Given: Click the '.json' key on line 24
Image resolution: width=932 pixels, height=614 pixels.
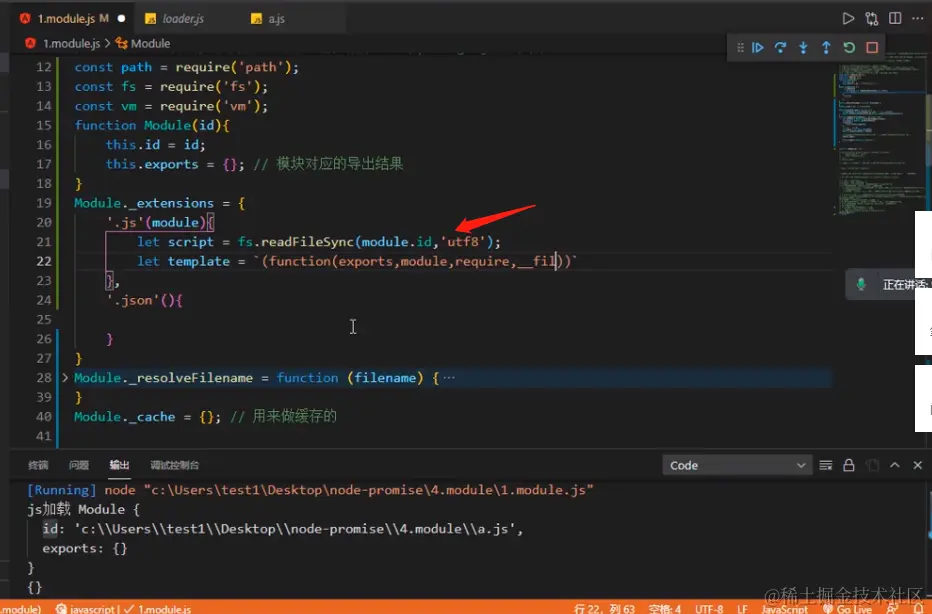Looking at the screenshot, I should point(134,300).
